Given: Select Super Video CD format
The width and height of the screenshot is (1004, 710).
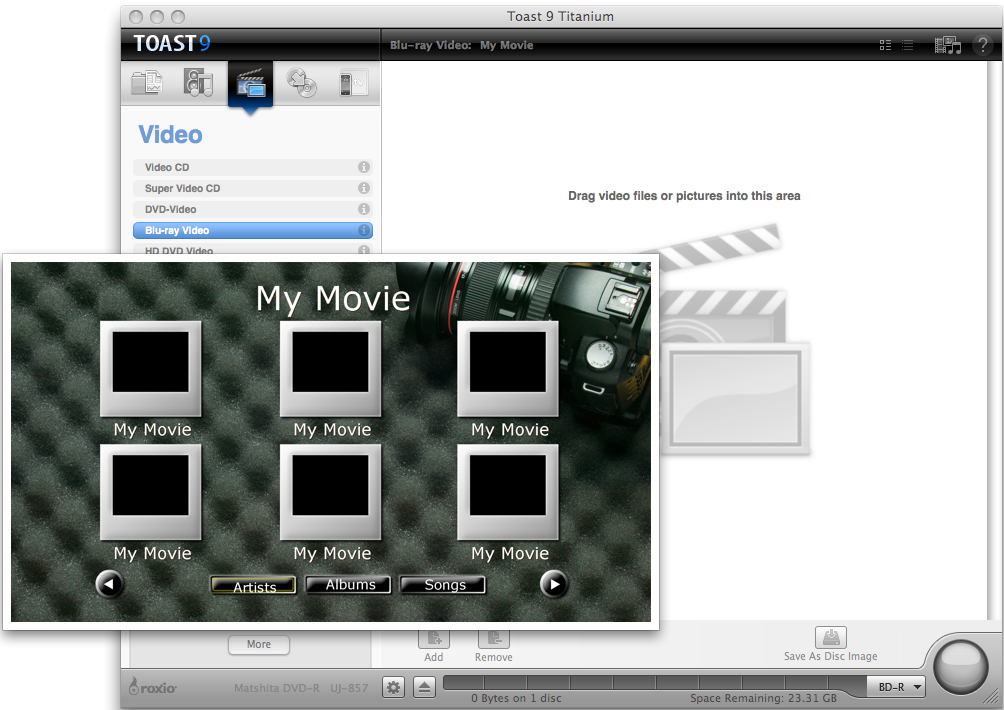Looking at the screenshot, I should (x=252, y=188).
